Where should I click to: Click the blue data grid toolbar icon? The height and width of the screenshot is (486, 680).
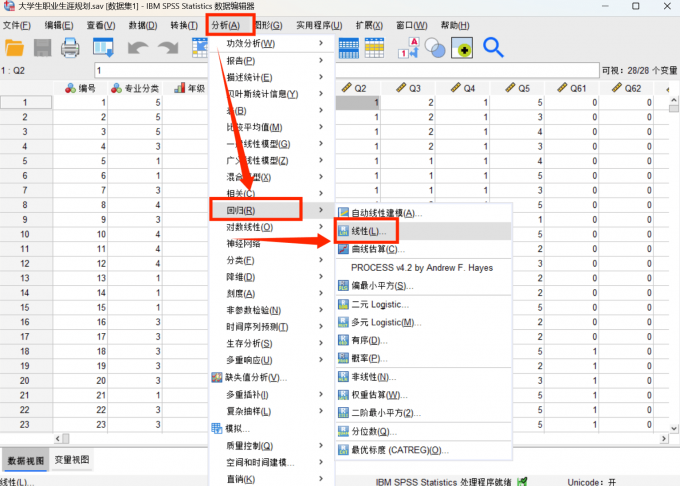349,48
